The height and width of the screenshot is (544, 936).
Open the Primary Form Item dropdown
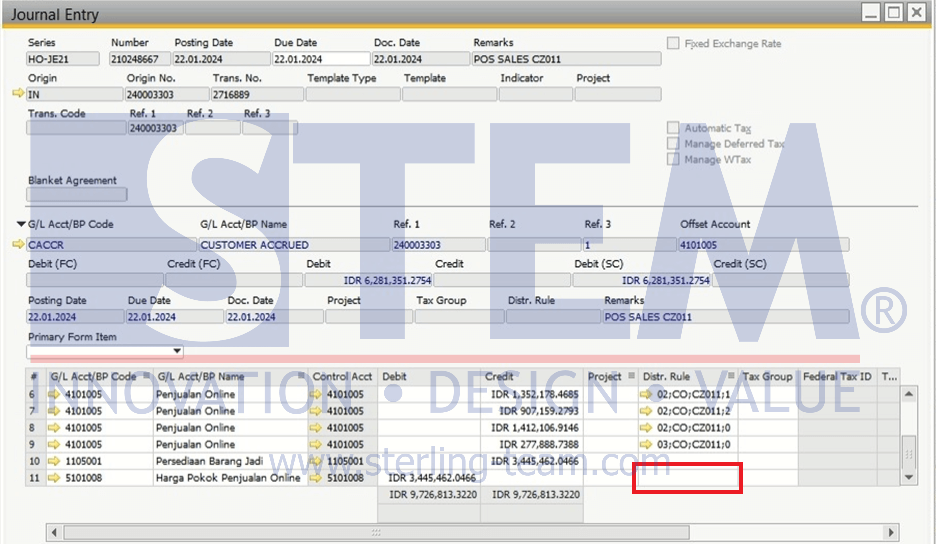(x=177, y=351)
